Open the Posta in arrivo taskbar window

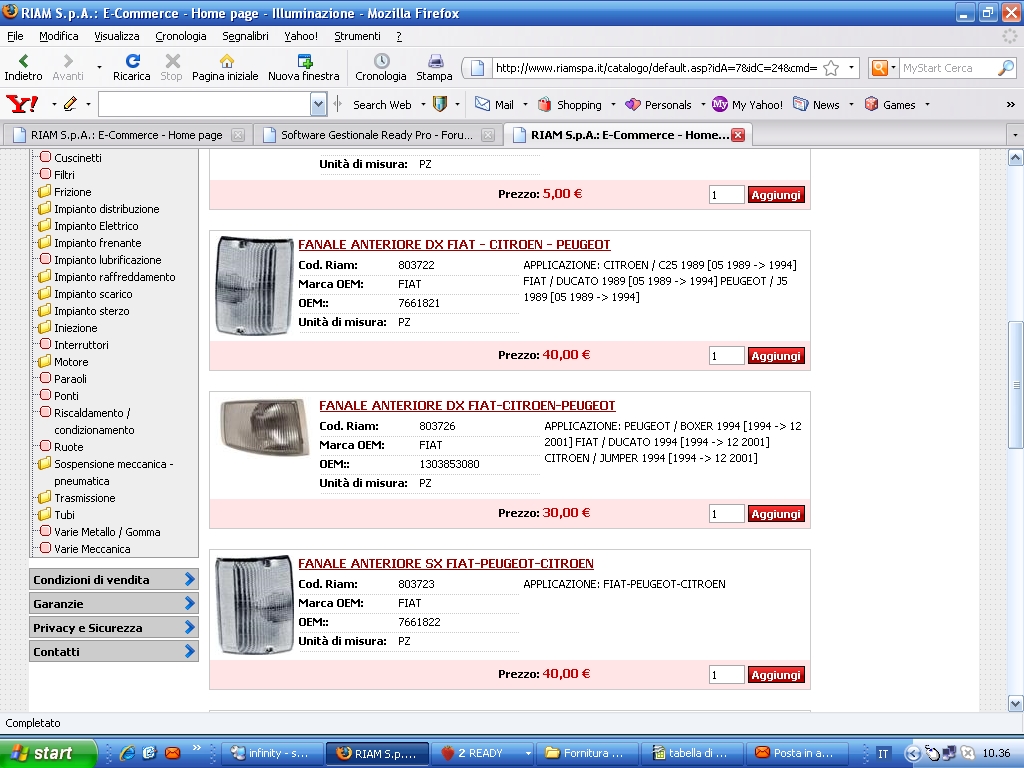pos(798,753)
